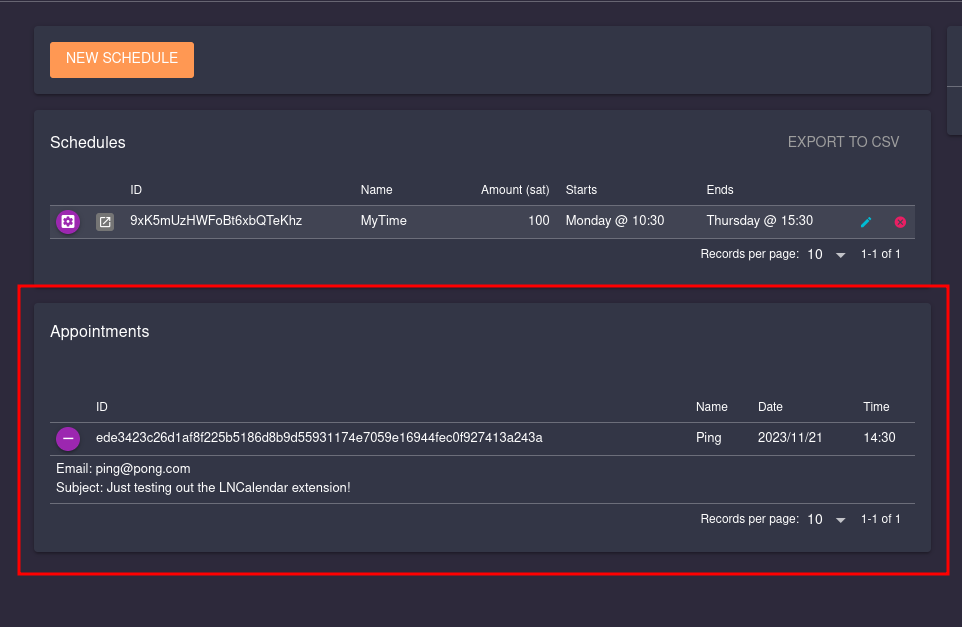
Task: Click the MyTime schedule name
Action: point(383,221)
